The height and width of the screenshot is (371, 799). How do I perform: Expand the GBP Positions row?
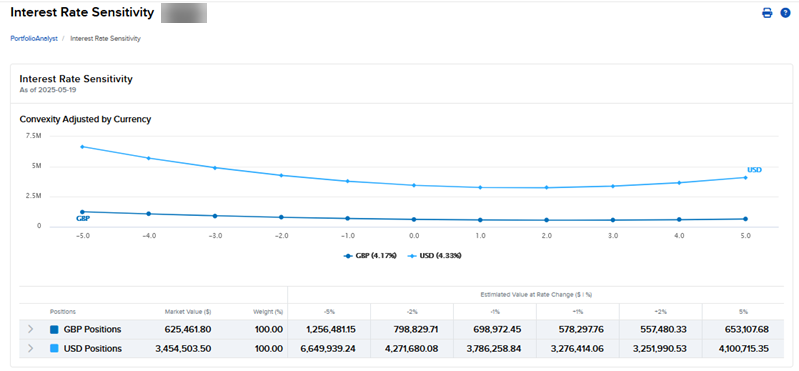tap(31, 330)
